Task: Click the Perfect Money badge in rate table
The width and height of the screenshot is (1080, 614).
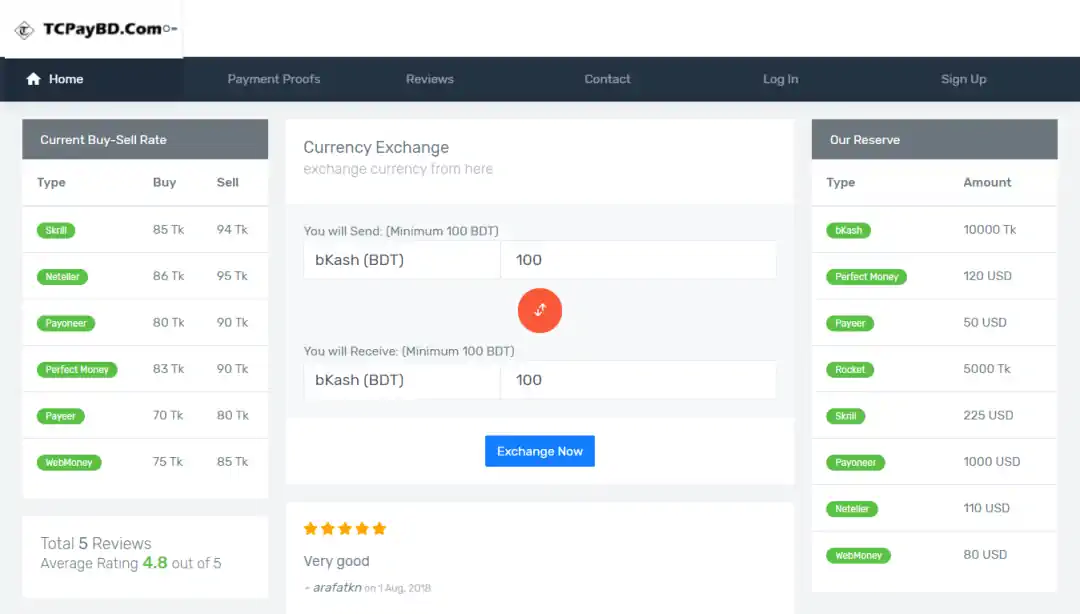Action: click(77, 370)
